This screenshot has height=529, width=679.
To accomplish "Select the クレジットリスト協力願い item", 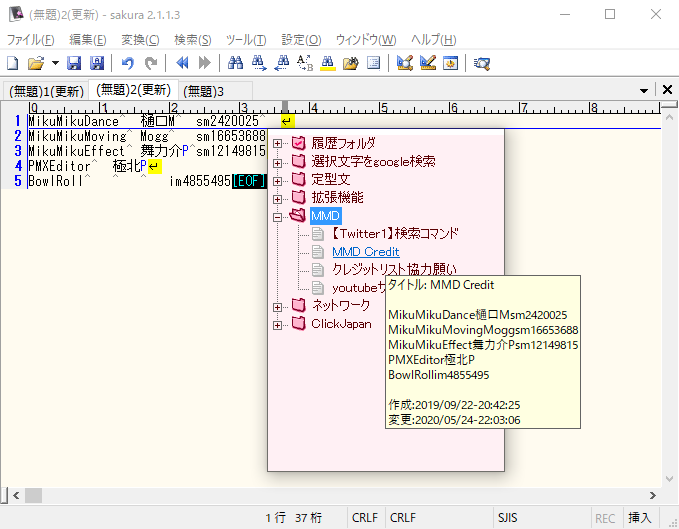I will point(394,269).
